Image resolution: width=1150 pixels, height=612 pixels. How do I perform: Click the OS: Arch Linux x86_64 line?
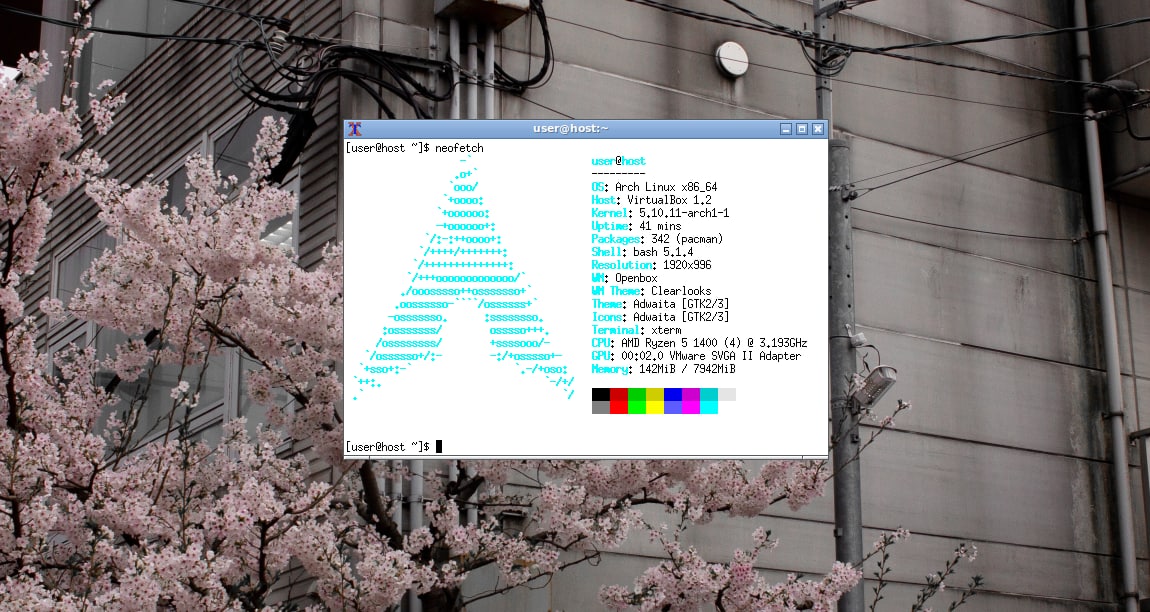[654, 187]
